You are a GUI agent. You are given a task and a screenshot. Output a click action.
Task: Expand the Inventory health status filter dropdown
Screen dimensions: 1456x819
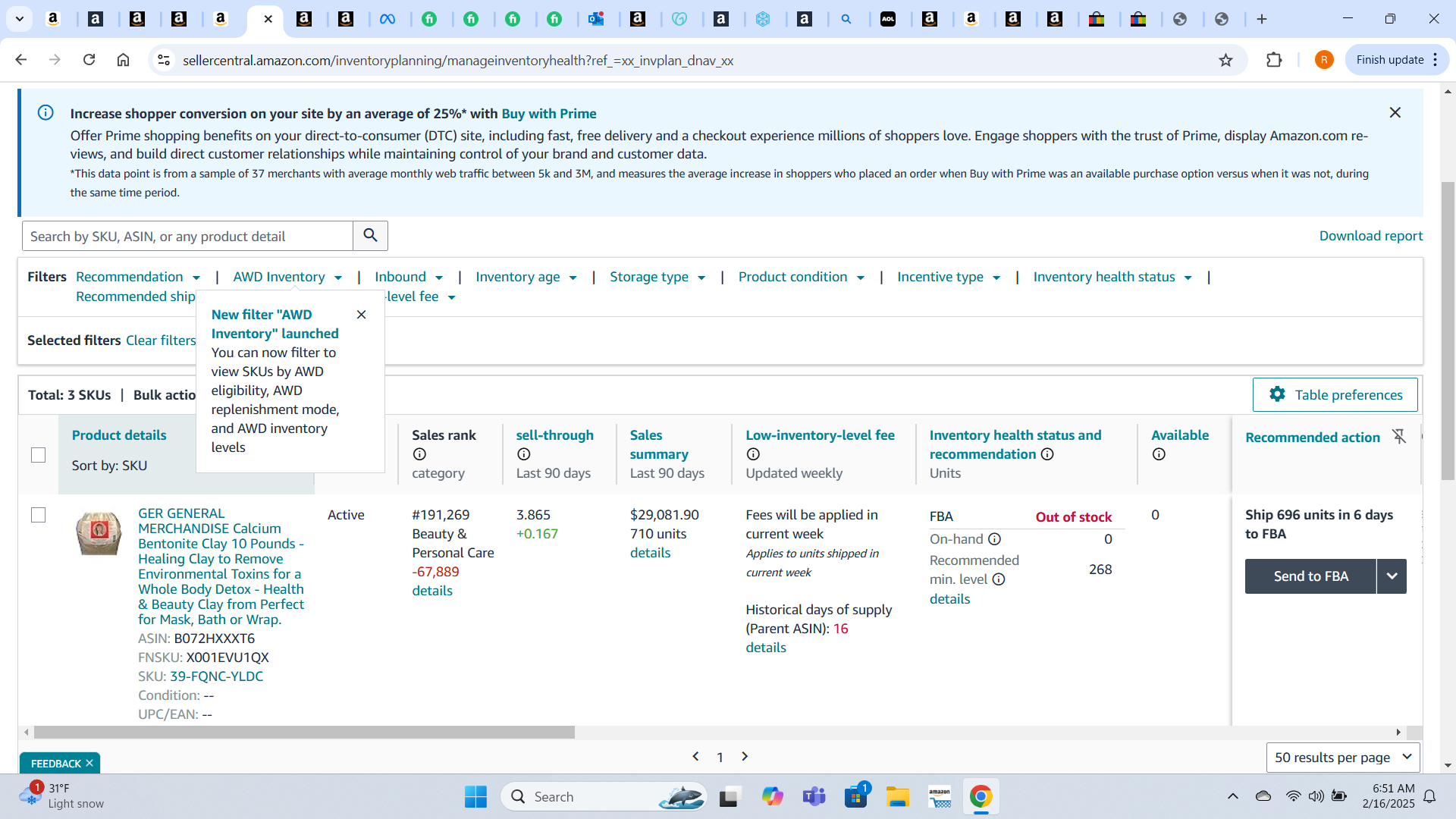tap(1112, 277)
